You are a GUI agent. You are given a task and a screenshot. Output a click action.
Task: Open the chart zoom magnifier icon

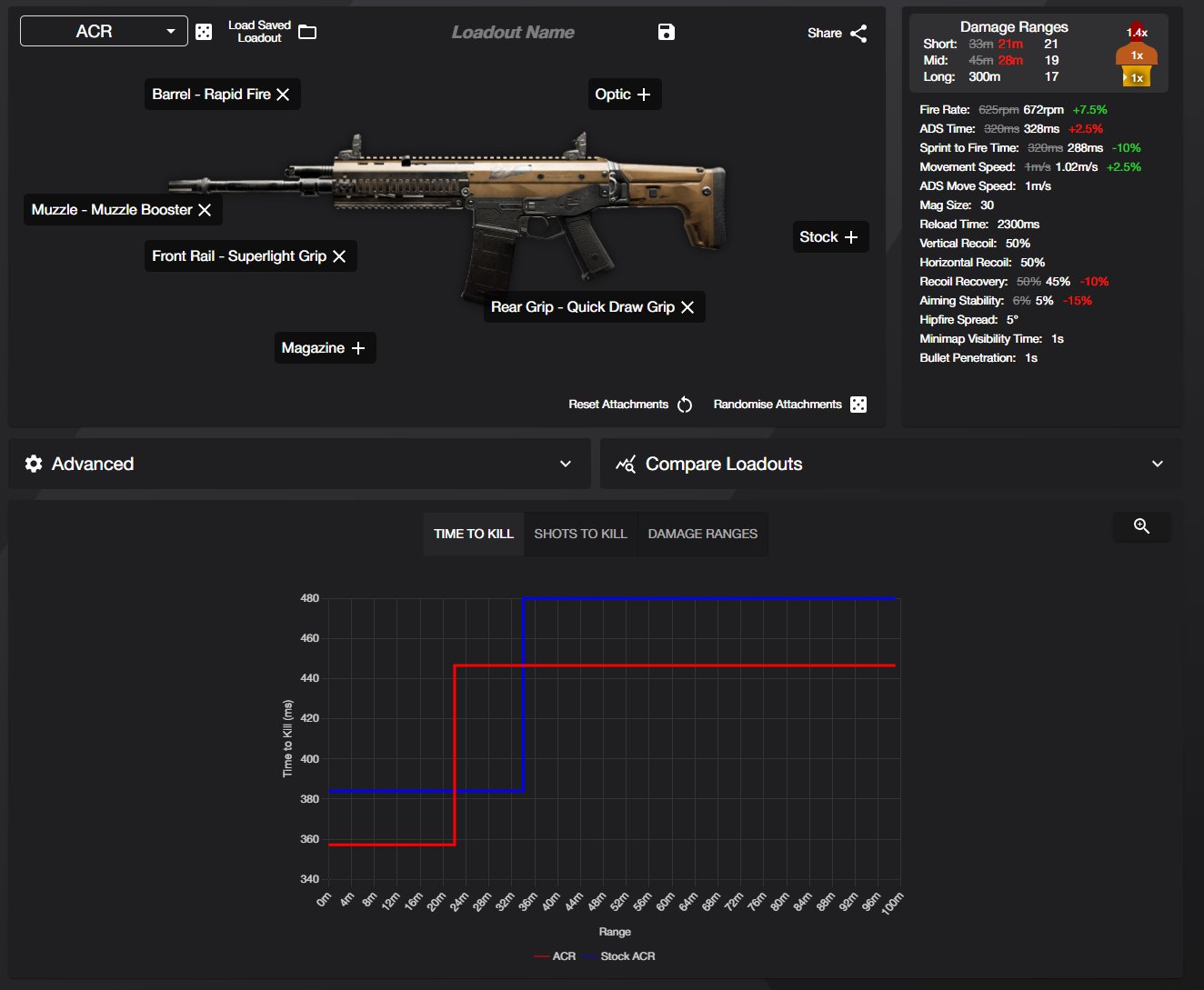pyautogui.click(x=1142, y=526)
